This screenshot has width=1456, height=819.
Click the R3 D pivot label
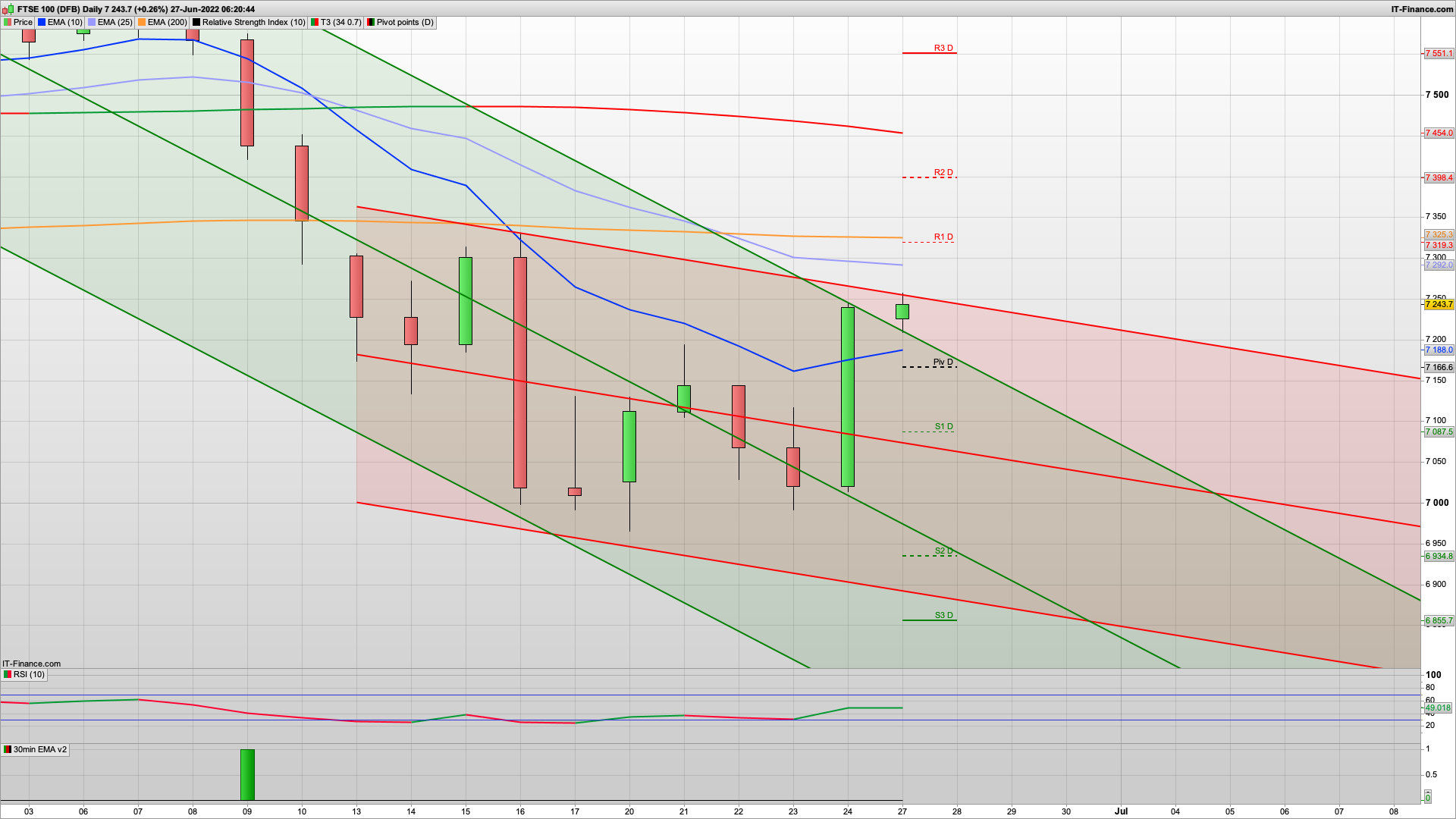tap(943, 48)
